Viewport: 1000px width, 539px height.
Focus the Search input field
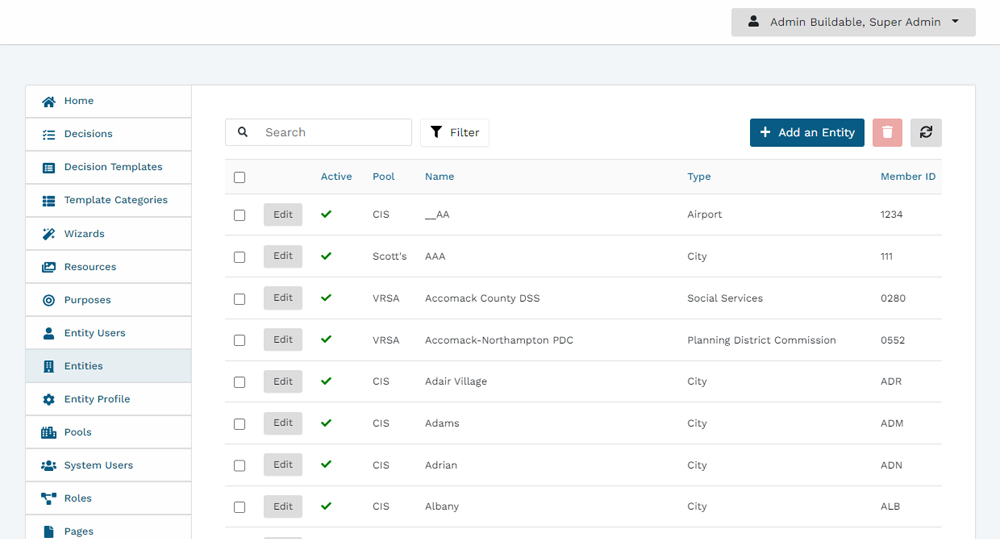318,132
